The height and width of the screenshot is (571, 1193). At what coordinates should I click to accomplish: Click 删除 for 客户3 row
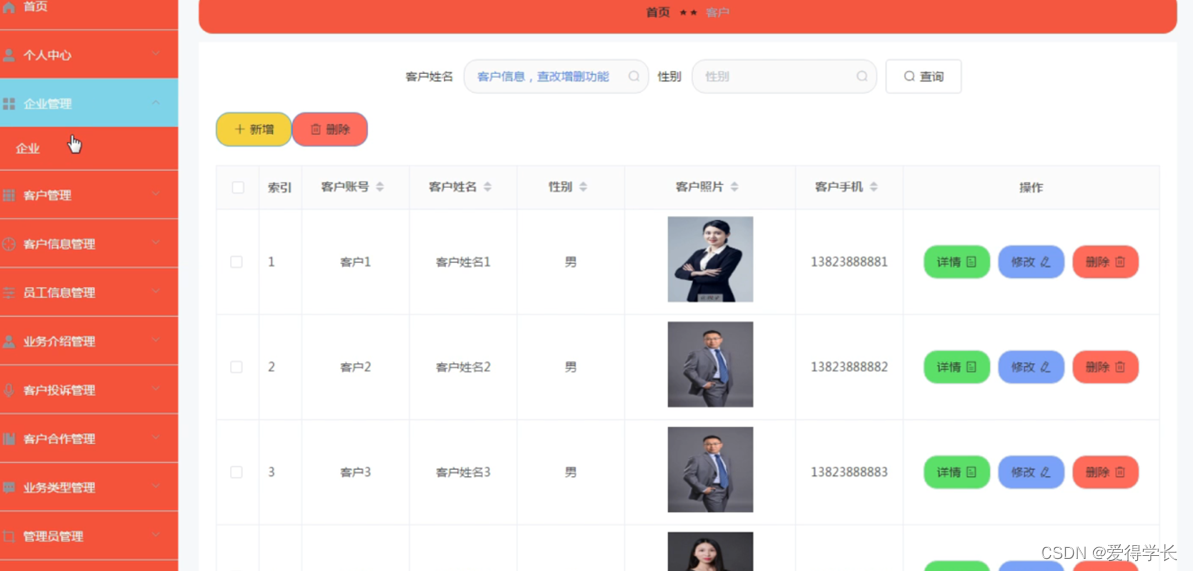tap(1106, 472)
